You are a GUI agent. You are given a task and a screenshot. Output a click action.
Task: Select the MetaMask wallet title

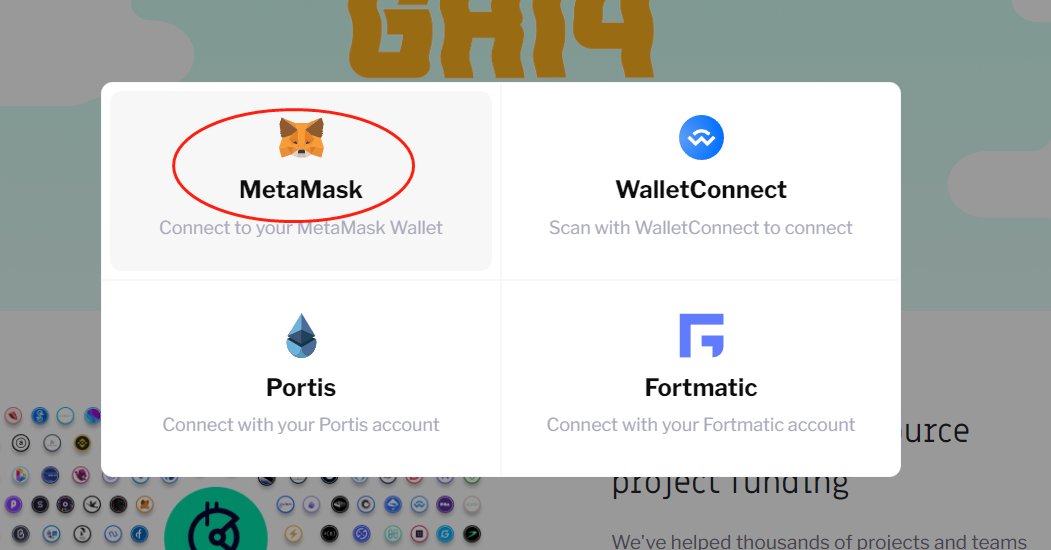(x=301, y=190)
